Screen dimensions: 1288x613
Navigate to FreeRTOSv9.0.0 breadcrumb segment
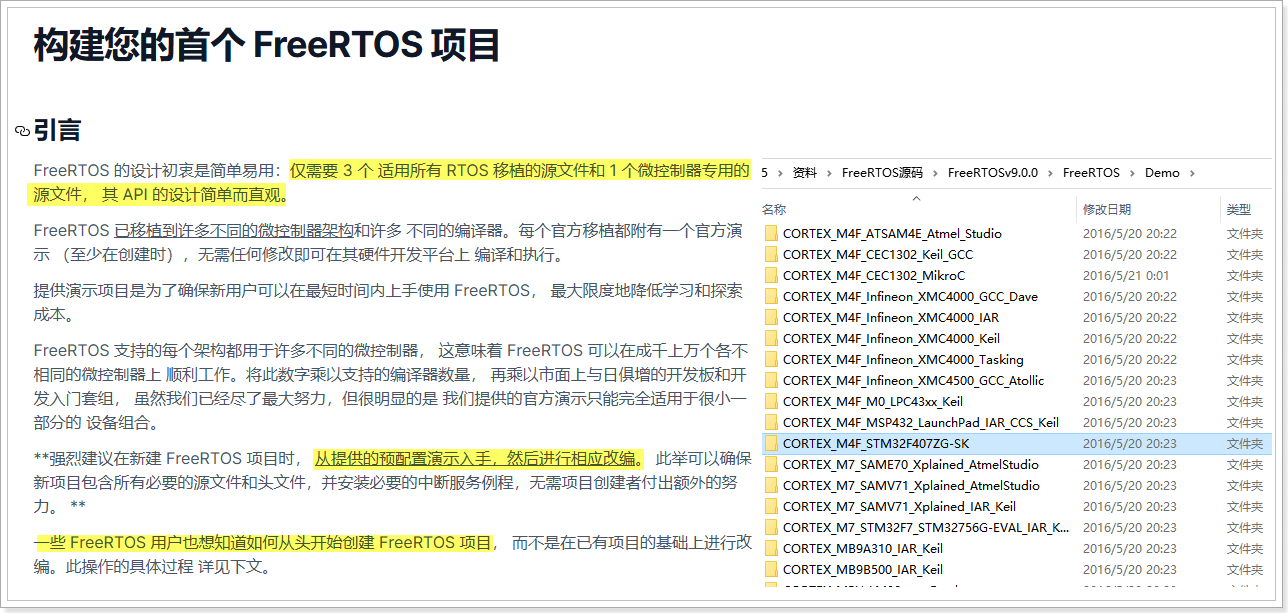click(993, 173)
